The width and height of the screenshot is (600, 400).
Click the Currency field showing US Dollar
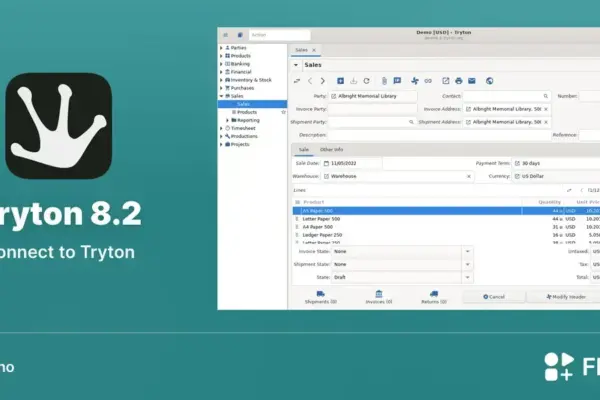click(556, 176)
